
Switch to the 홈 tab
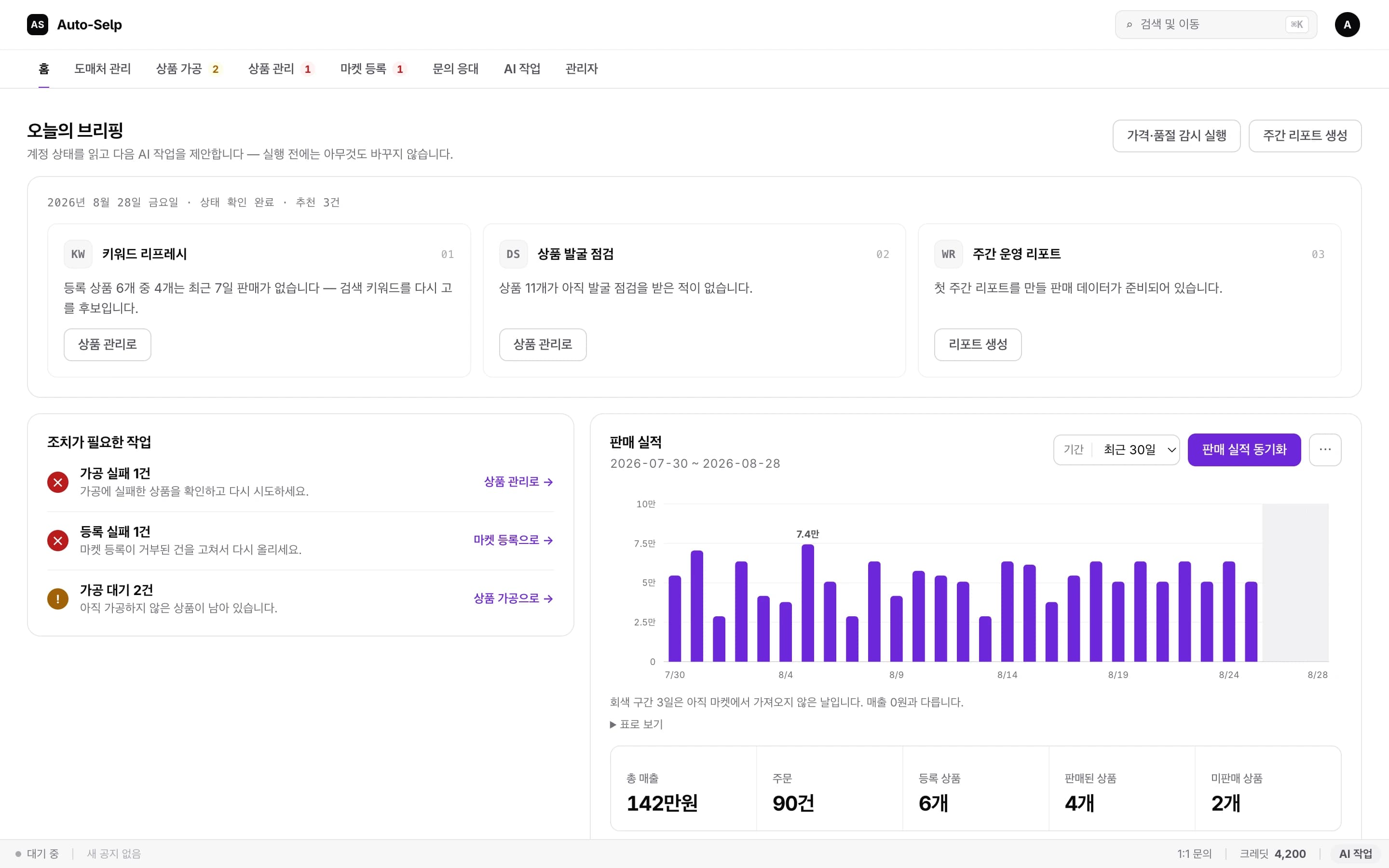pyautogui.click(x=44, y=69)
